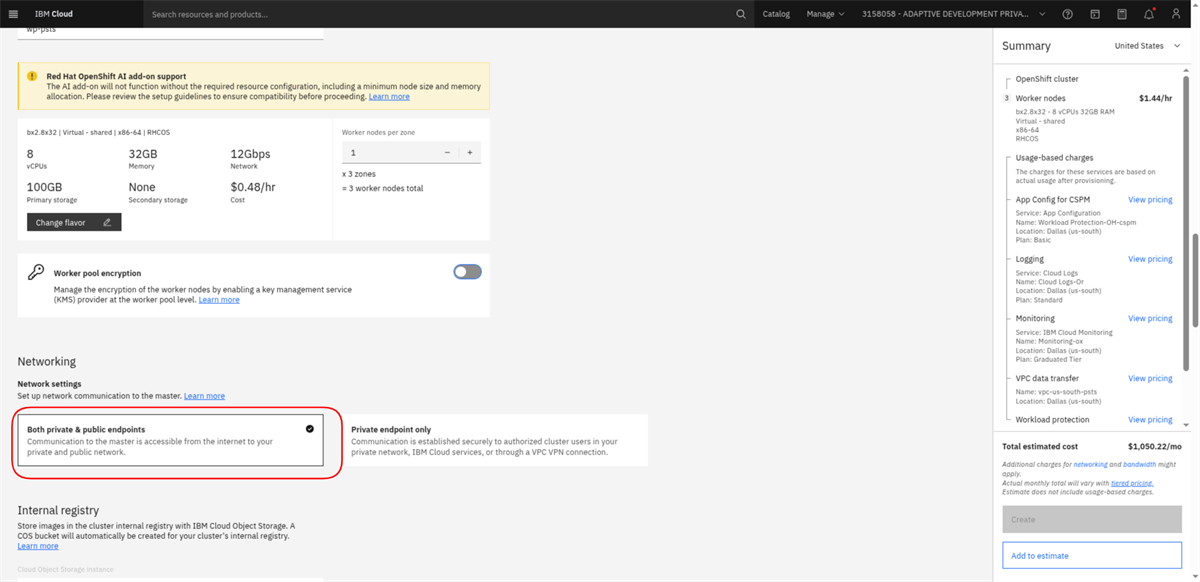Open Learn more in OpenShift AI banner
Image resolution: width=1200 pixels, height=582 pixels.
pyautogui.click(x=389, y=97)
